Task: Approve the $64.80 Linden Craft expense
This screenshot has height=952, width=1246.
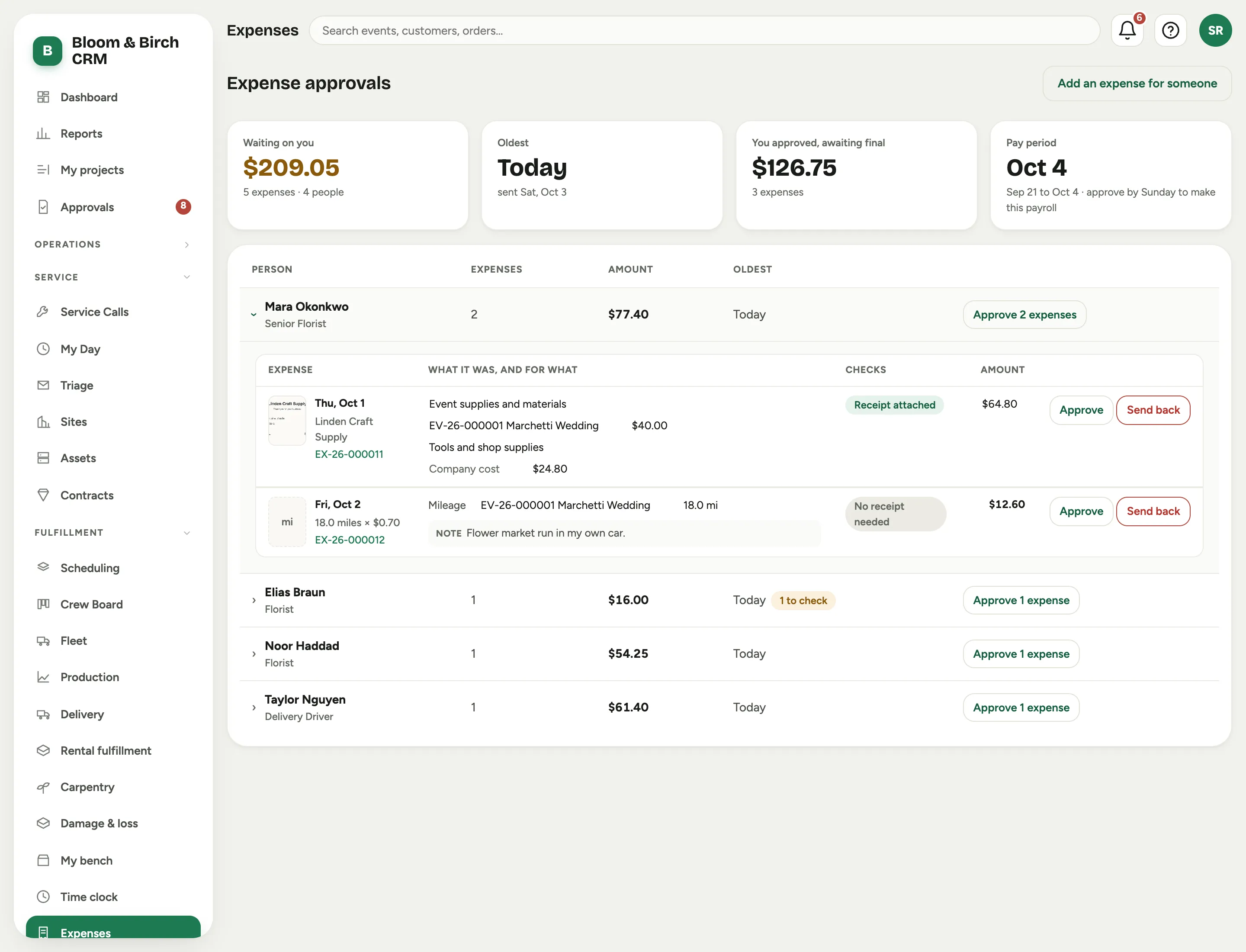Action: pyautogui.click(x=1081, y=410)
